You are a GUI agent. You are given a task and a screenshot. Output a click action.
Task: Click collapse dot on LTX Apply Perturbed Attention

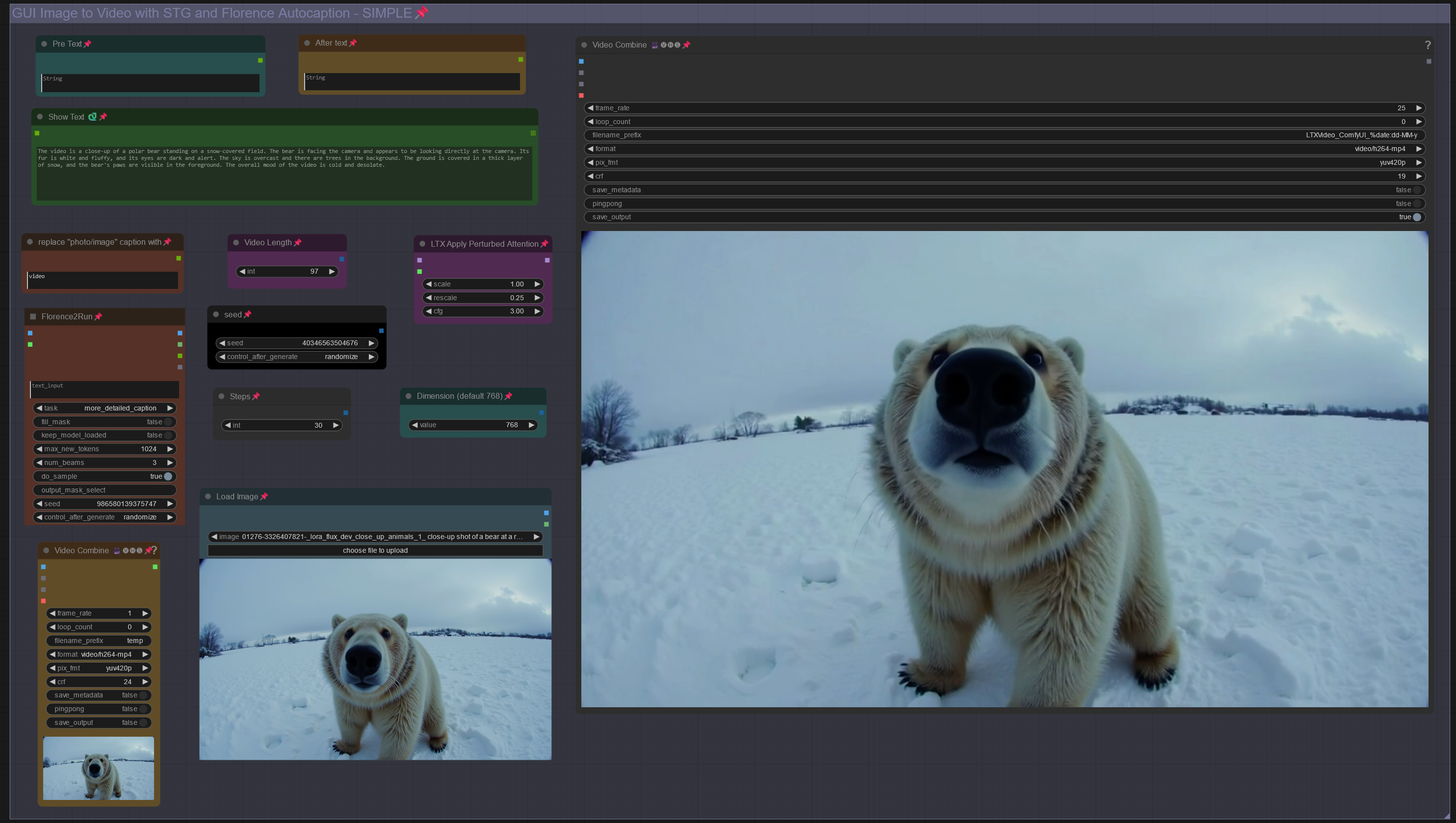422,244
